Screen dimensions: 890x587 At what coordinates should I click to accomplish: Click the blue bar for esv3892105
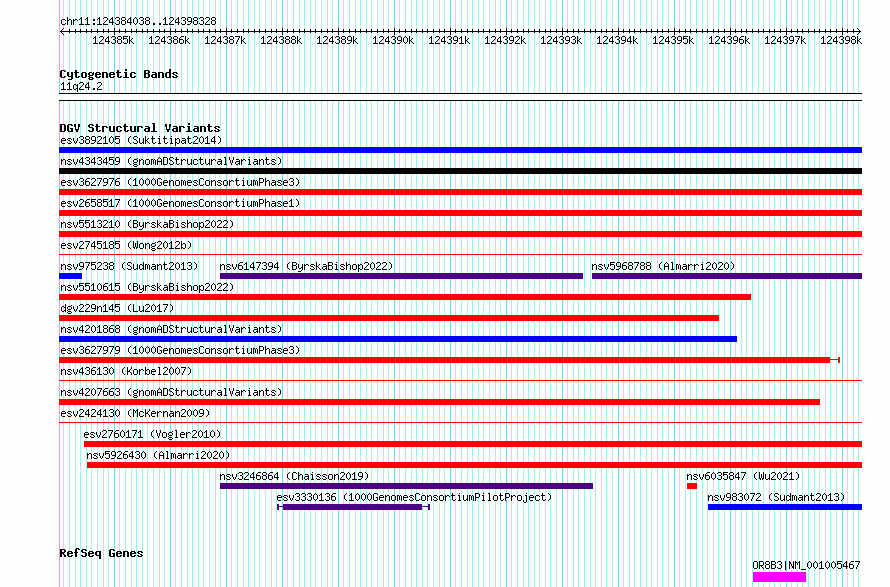tap(460, 150)
